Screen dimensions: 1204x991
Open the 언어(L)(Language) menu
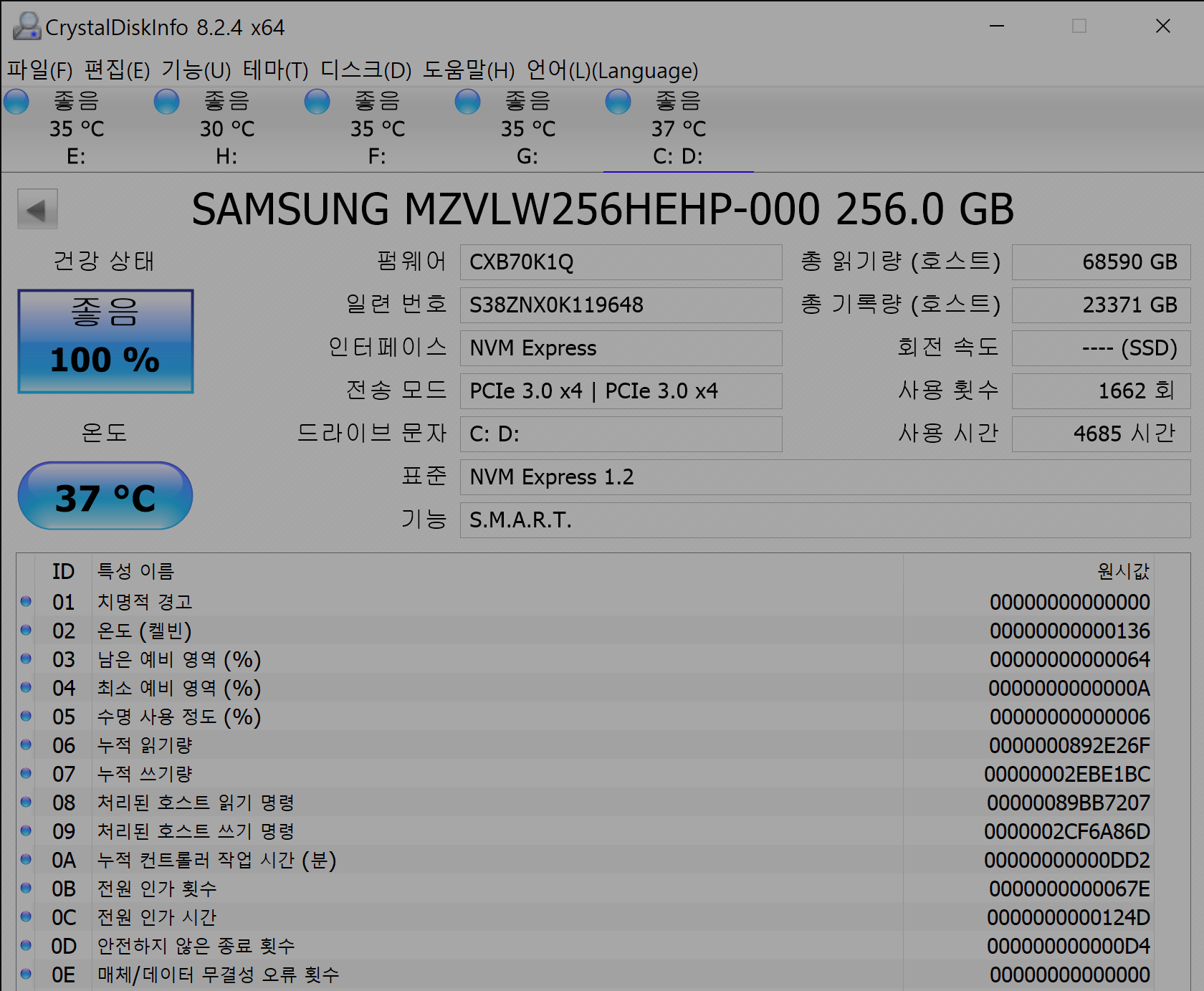pos(612,70)
